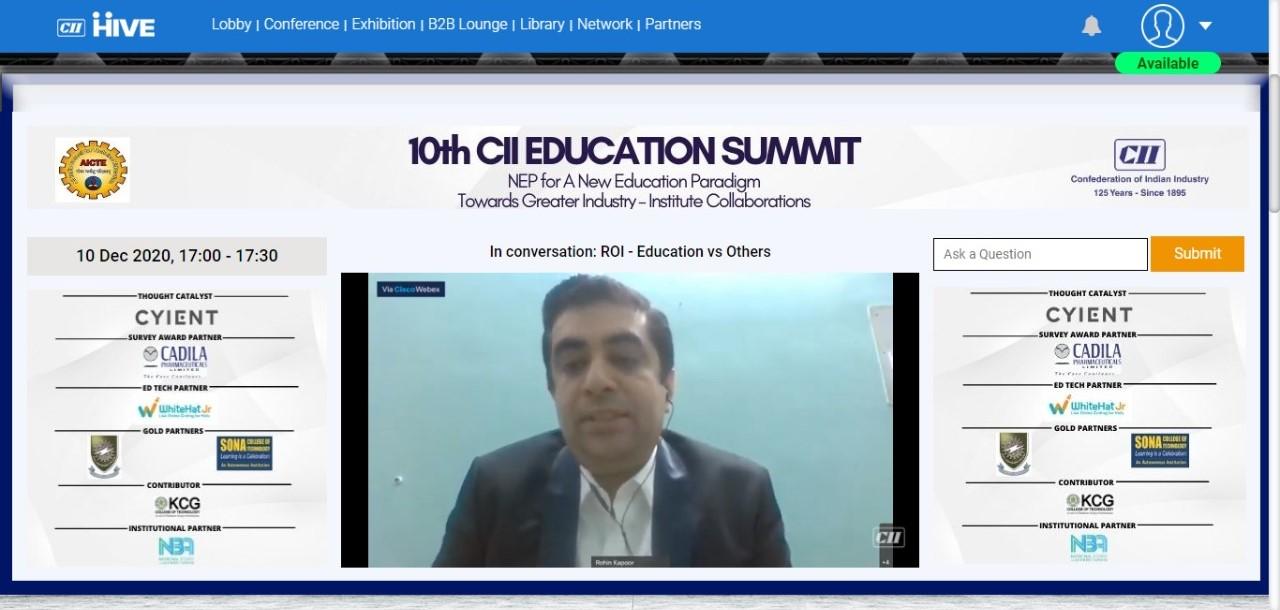The width and height of the screenshot is (1280, 610).
Task: Click the Sona College logo in the right panel
Action: pos(1160,450)
